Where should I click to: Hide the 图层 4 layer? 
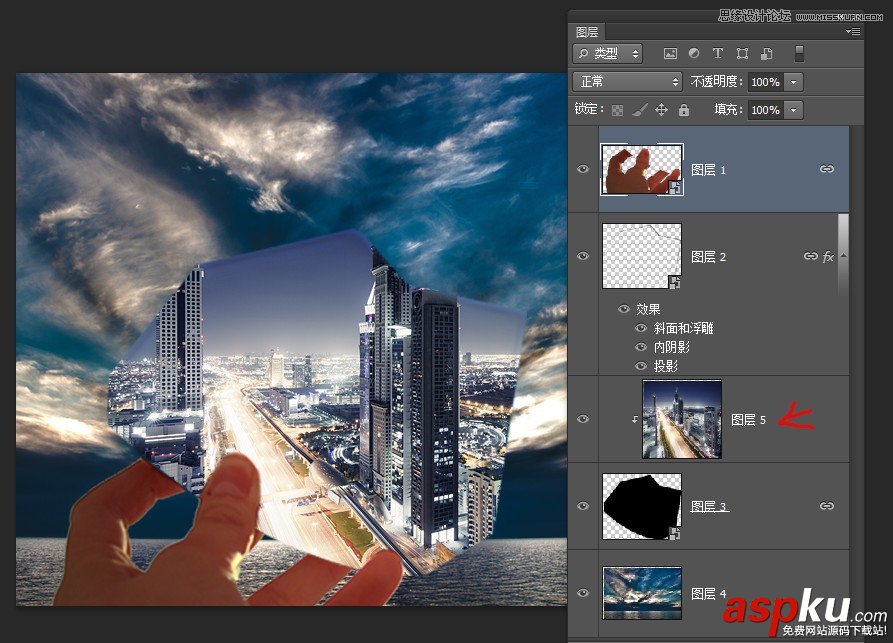pyautogui.click(x=582, y=593)
